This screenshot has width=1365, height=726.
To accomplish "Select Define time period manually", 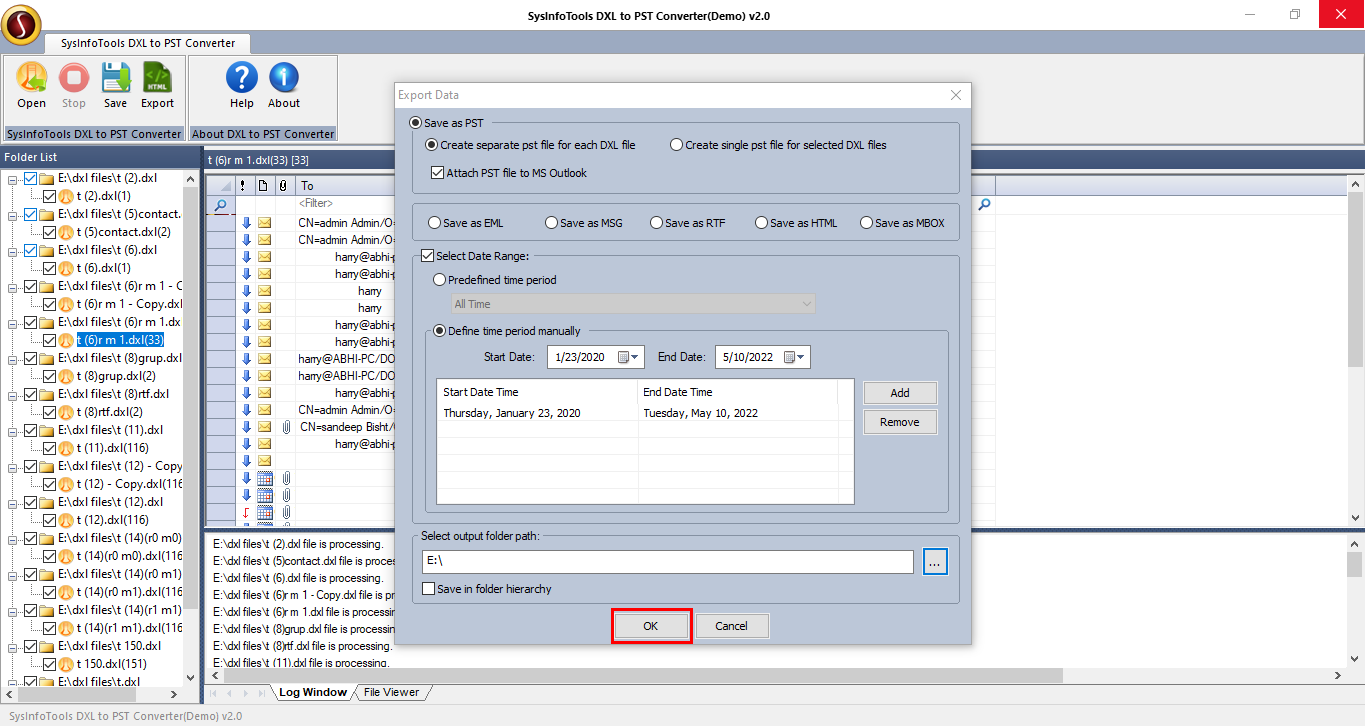I will [x=440, y=331].
